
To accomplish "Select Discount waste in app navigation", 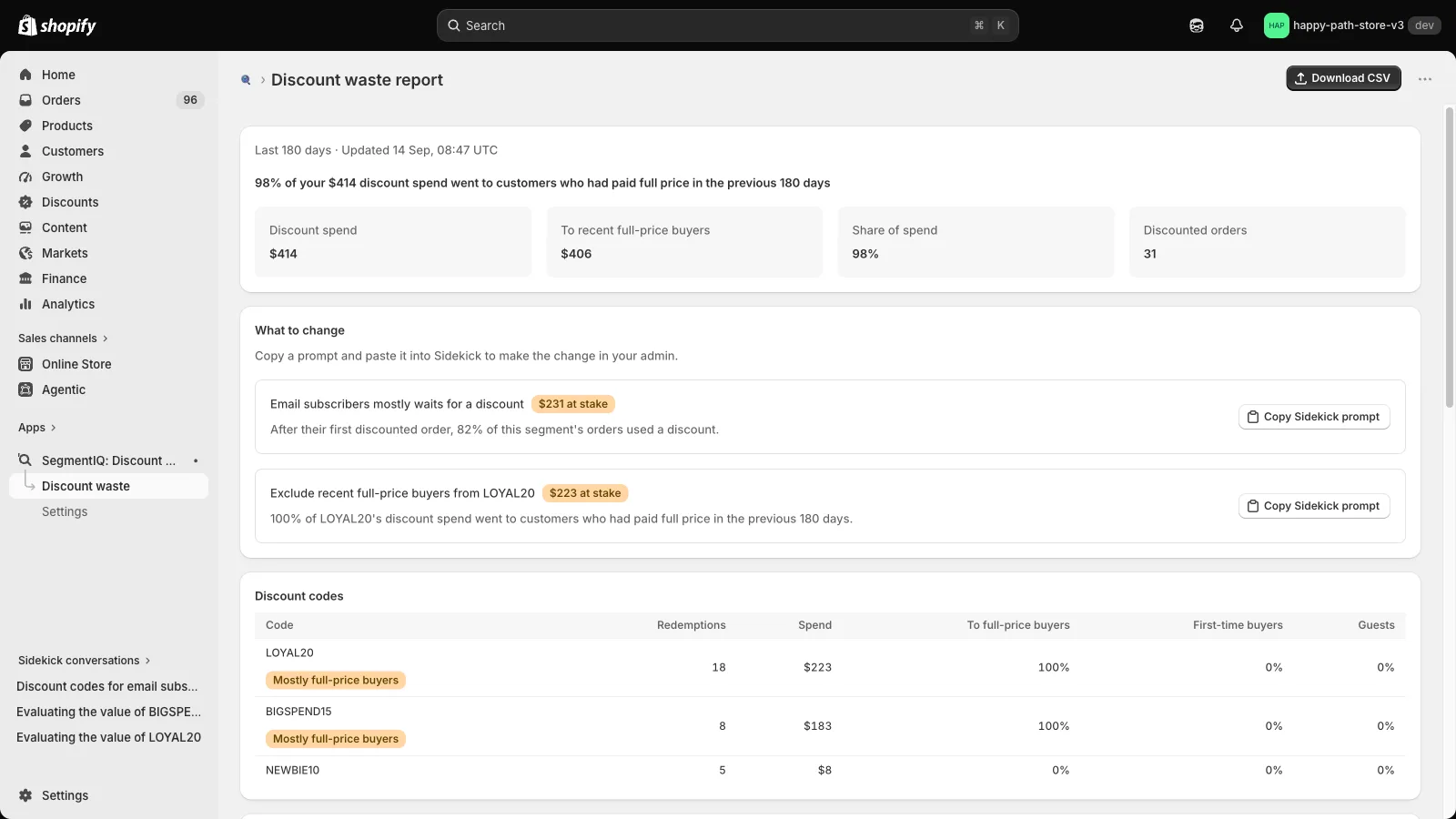I will point(109,486).
